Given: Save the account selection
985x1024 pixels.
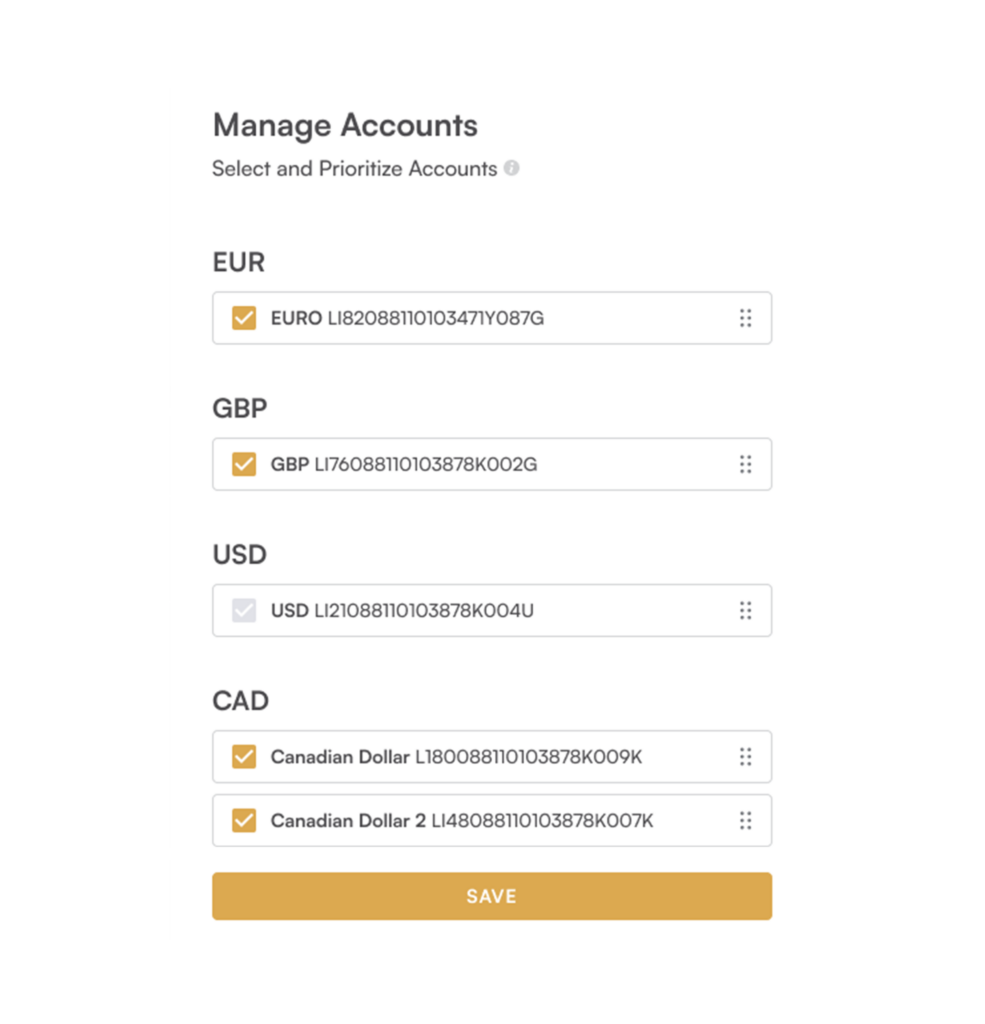Looking at the screenshot, I should [x=492, y=896].
